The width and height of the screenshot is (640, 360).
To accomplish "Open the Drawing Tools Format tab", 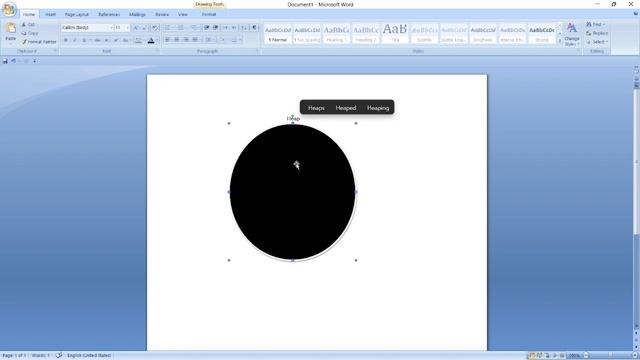I will (x=209, y=14).
